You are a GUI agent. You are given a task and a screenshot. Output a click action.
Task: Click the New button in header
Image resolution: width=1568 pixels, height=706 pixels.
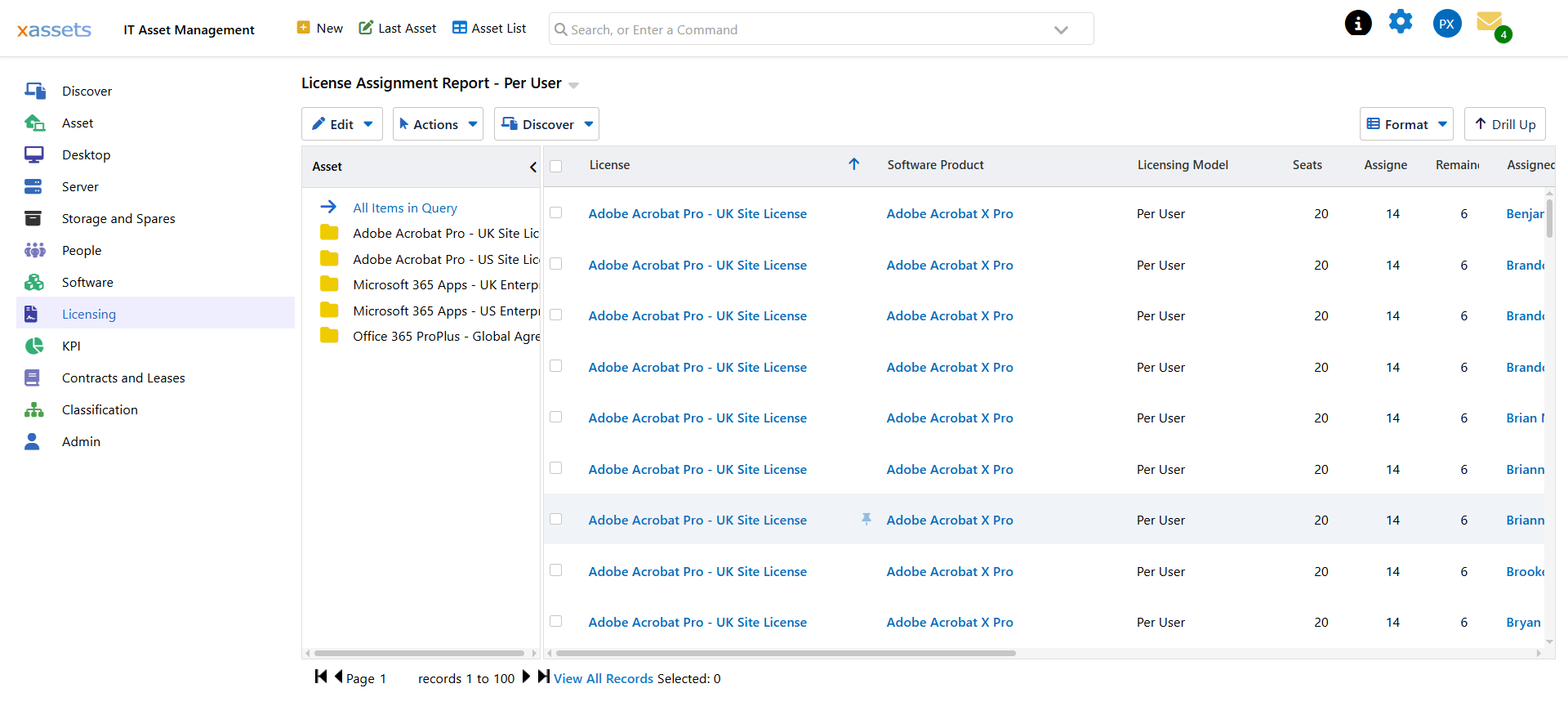320,28
